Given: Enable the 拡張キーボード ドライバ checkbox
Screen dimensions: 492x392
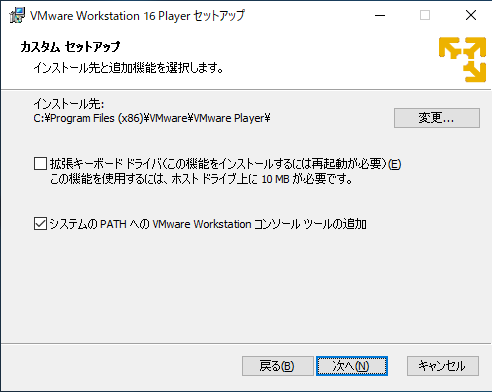Looking at the screenshot, I should click(x=40, y=164).
